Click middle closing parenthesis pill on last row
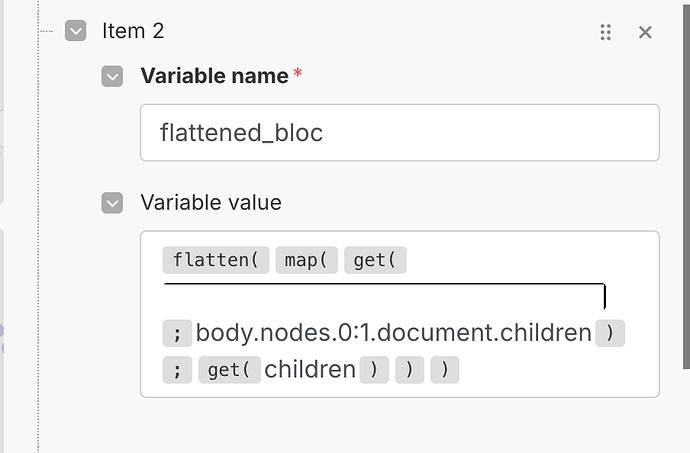The image size is (690, 453). click(x=409, y=370)
